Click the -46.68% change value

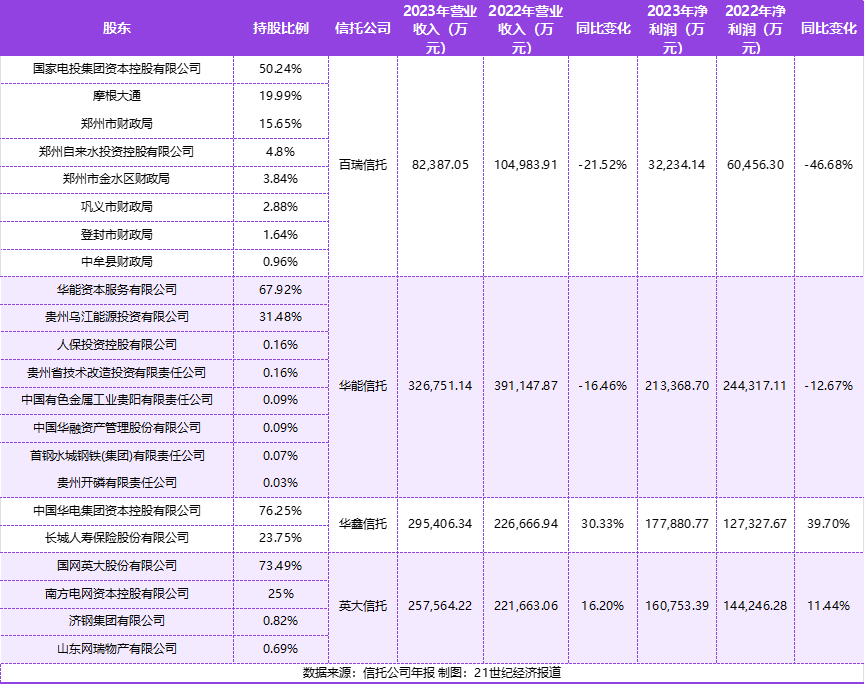pyautogui.click(x=829, y=165)
